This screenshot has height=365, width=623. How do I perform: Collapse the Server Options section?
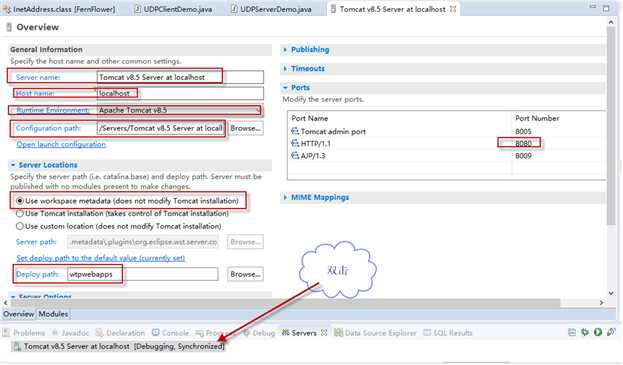[13, 297]
